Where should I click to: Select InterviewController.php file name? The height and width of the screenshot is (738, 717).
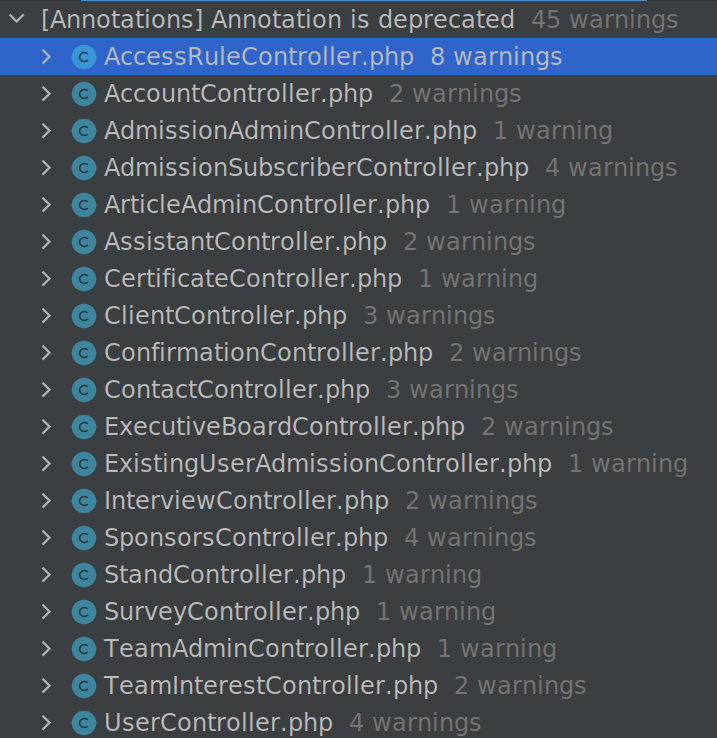[x=246, y=501]
